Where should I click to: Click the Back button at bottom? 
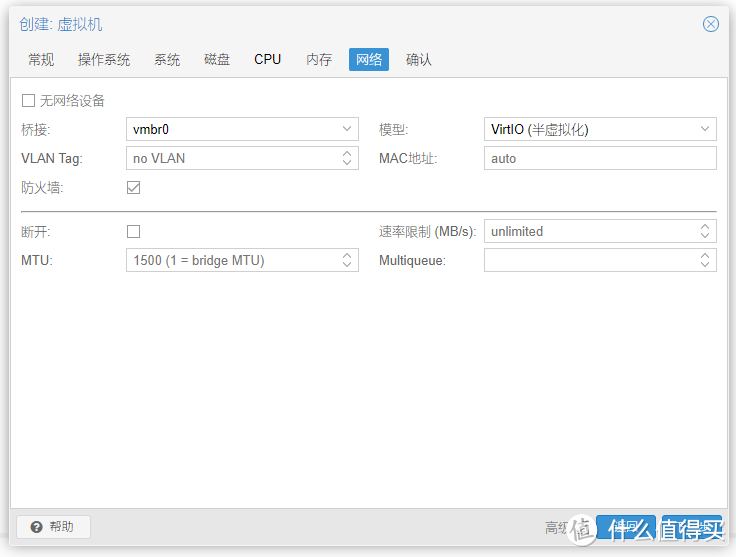(625, 527)
